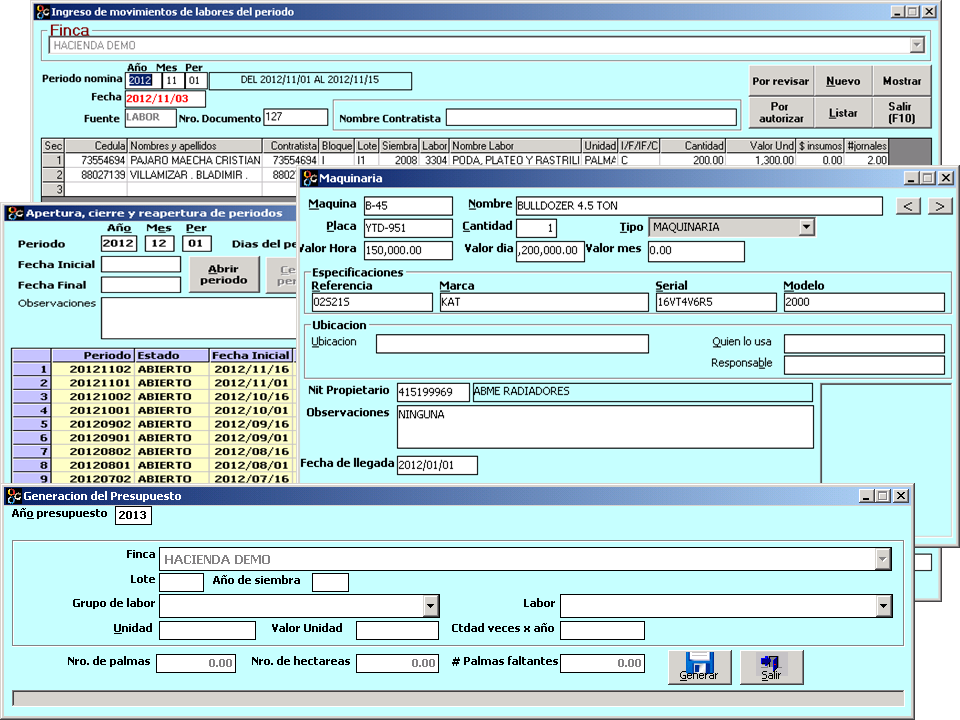The height and width of the screenshot is (720, 960).
Task: Click the Modelo field showing 2000
Action: tap(864, 302)
